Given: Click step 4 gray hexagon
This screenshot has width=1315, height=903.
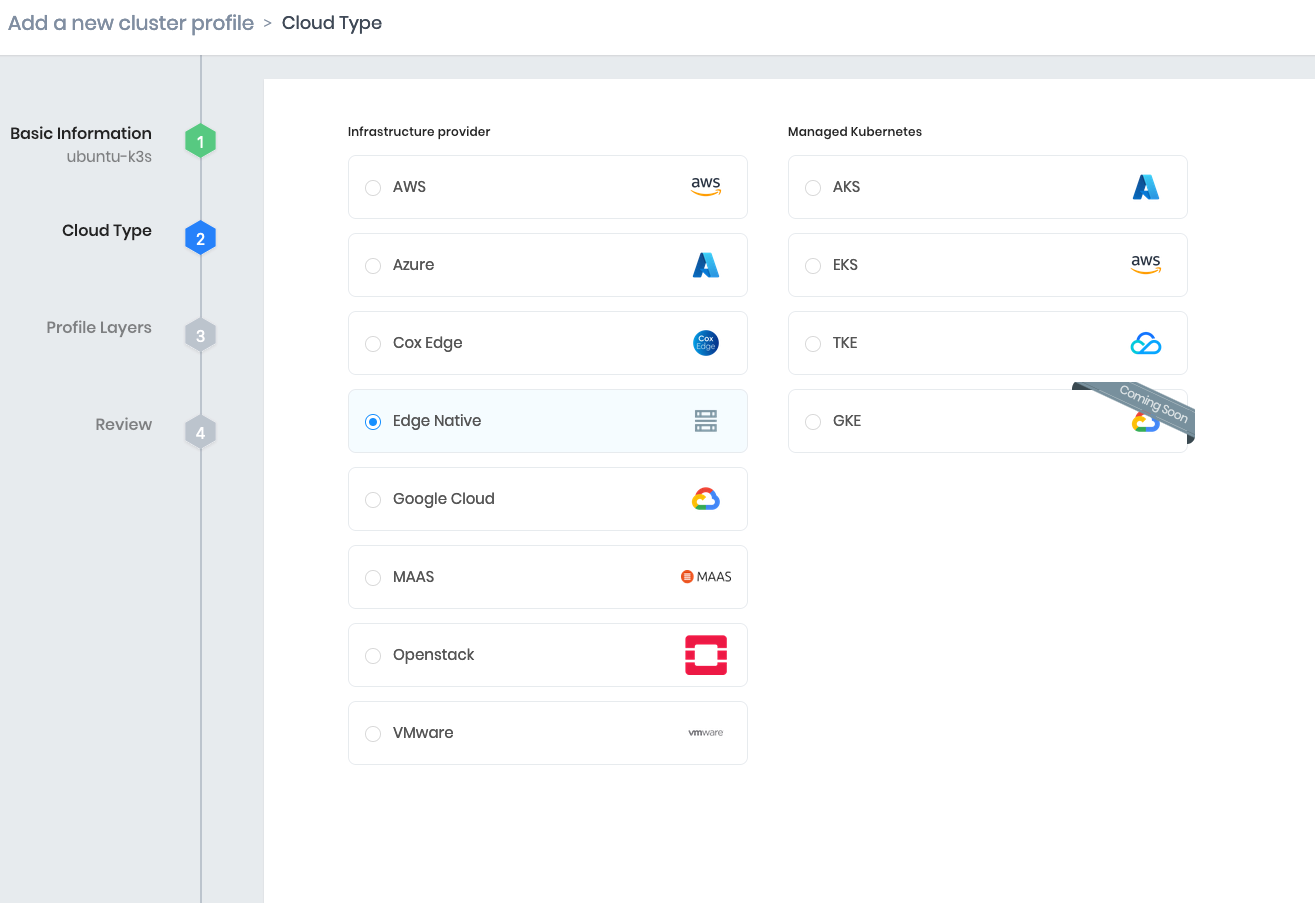Looking at the screenshot, I should tap(200, 433).
